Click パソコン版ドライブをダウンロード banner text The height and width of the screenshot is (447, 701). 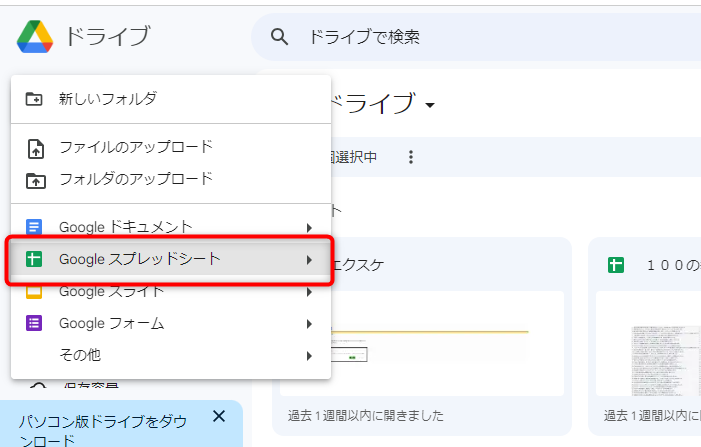point(102,431)
